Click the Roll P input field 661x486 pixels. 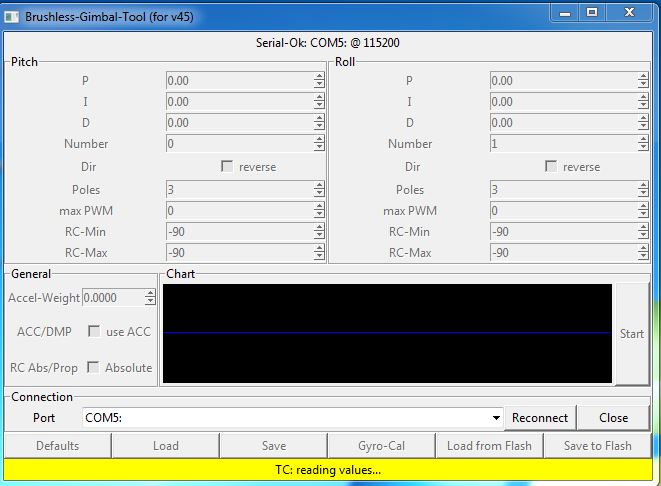[564, 81]
